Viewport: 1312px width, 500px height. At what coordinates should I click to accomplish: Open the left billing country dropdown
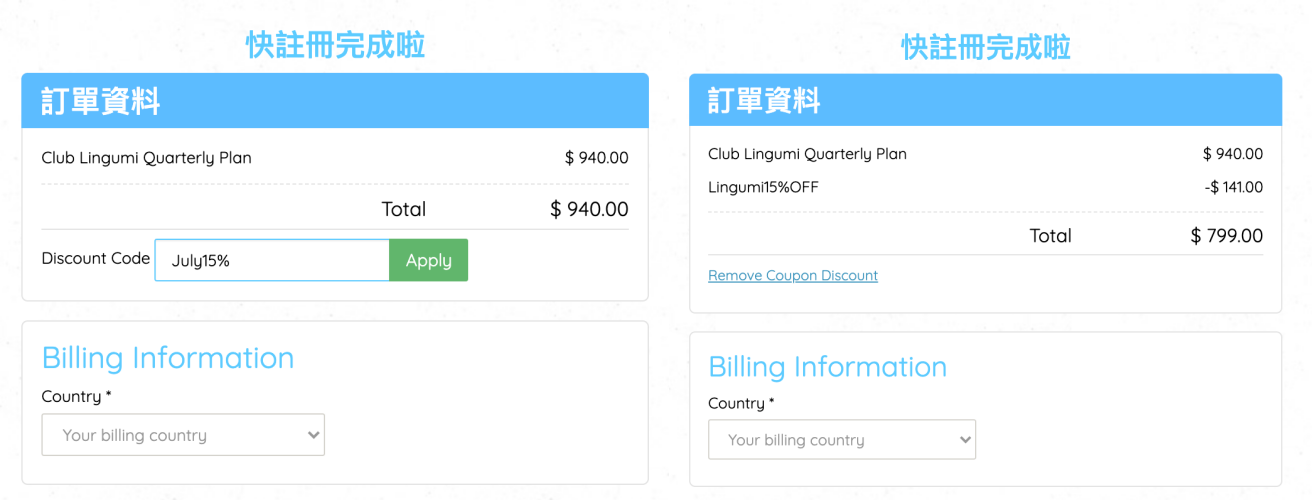pyautogui.click(x=183, y=435)
